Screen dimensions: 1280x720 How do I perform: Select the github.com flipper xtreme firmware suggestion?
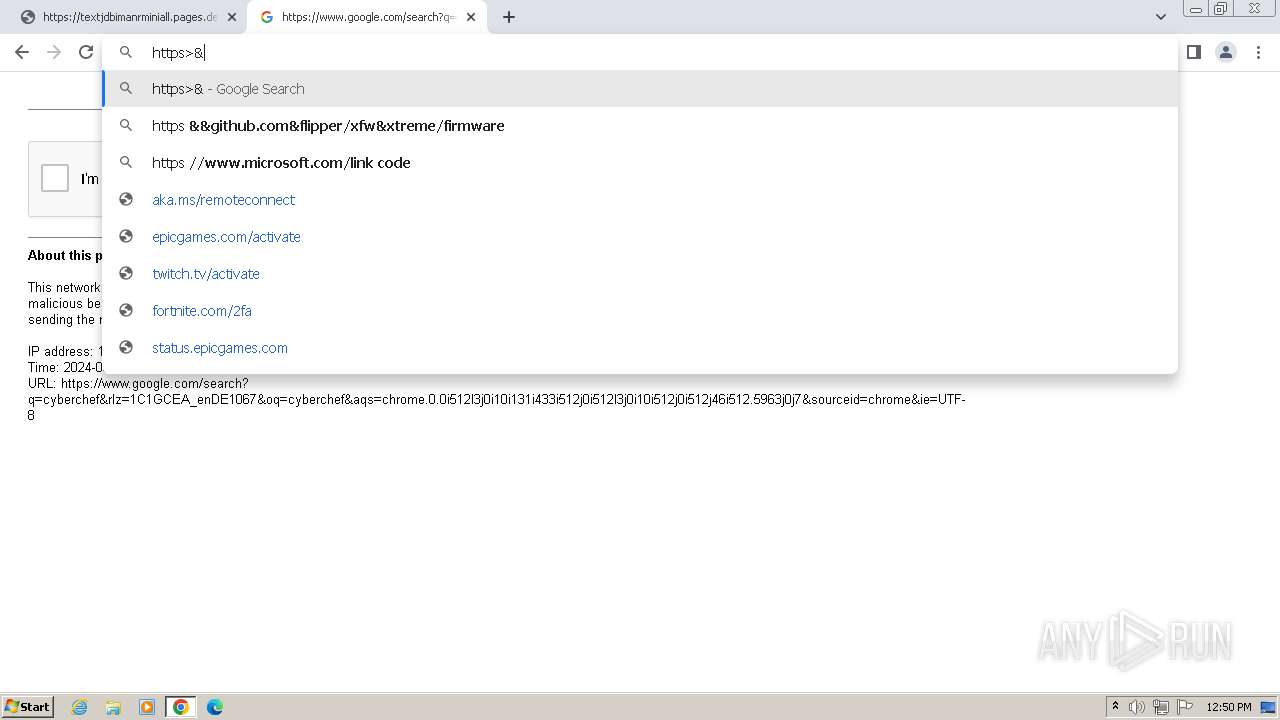(x=640, y=126)
